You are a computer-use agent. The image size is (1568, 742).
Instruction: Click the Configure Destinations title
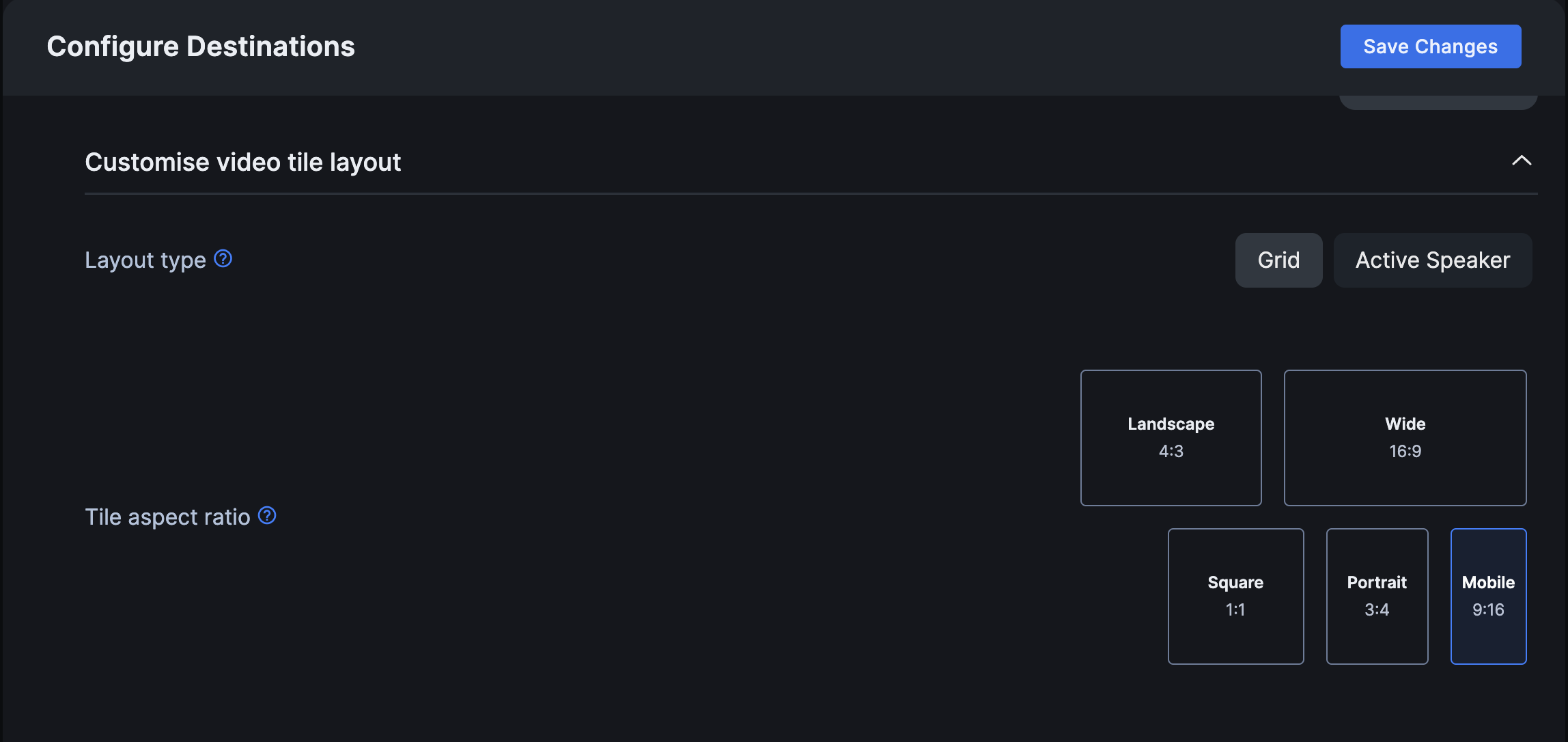[x=201, y=46]
